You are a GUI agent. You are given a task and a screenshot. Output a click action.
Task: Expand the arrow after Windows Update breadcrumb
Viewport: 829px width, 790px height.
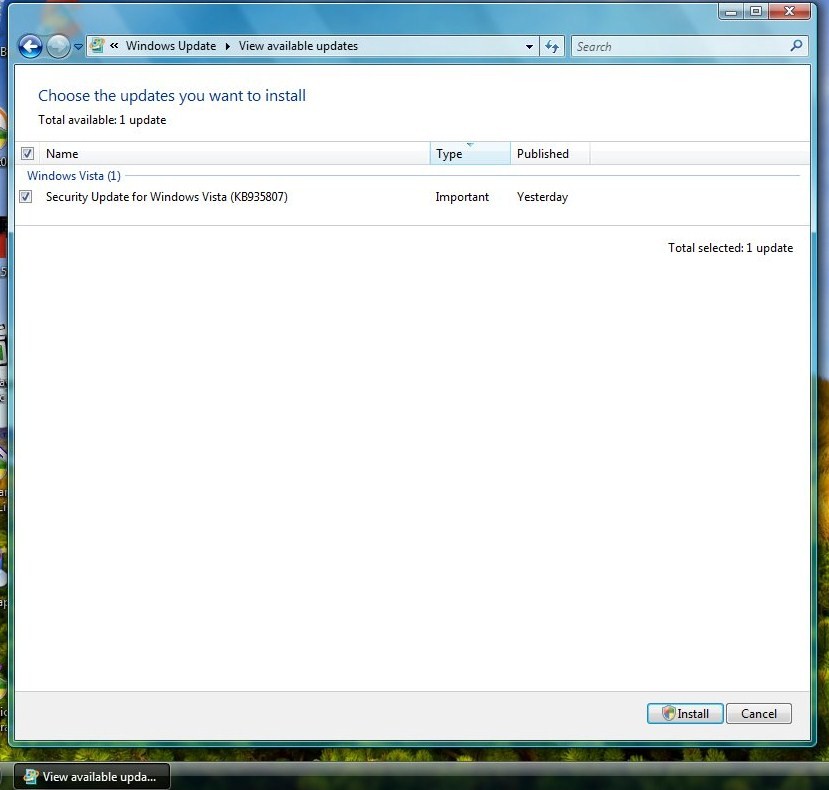(228, 47)
